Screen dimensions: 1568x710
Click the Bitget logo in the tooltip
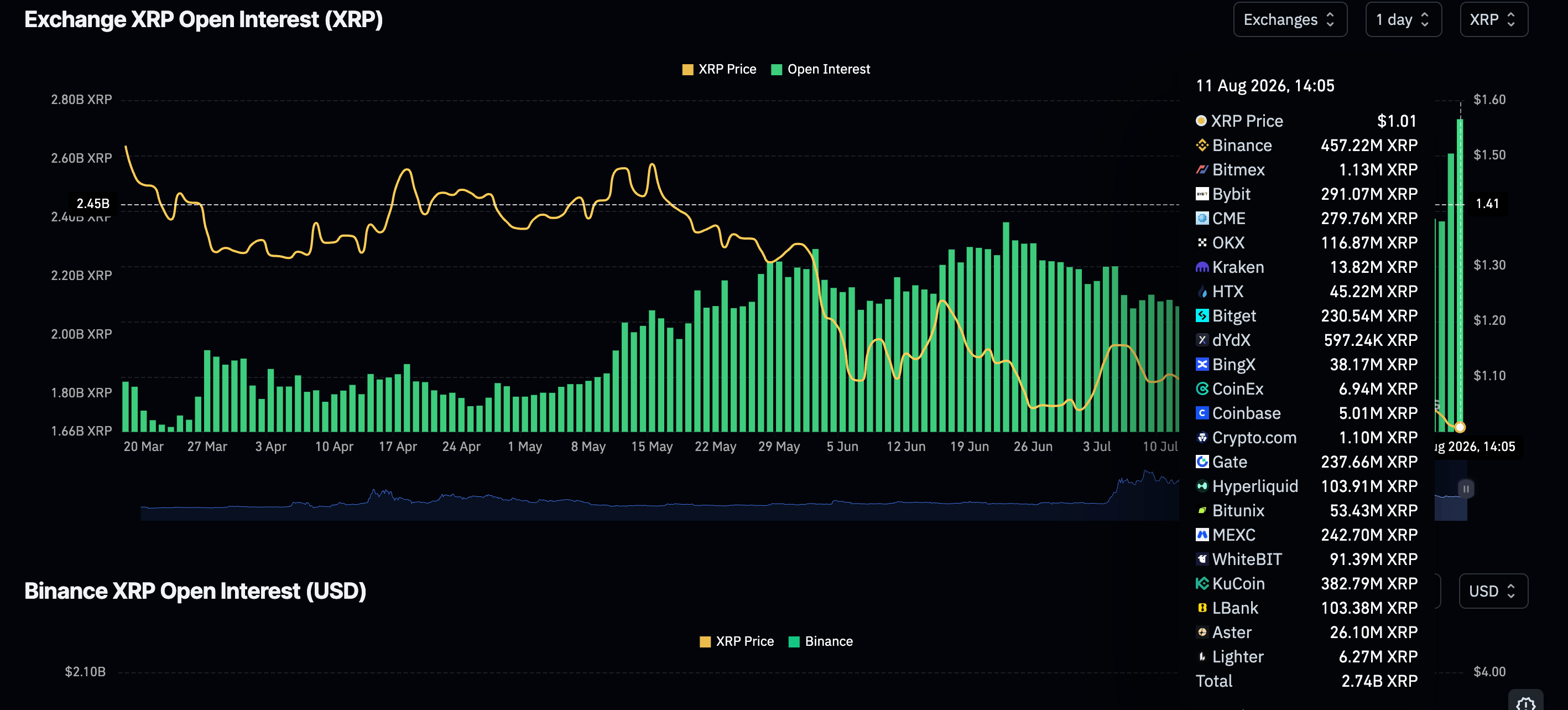pos(1201,315)
